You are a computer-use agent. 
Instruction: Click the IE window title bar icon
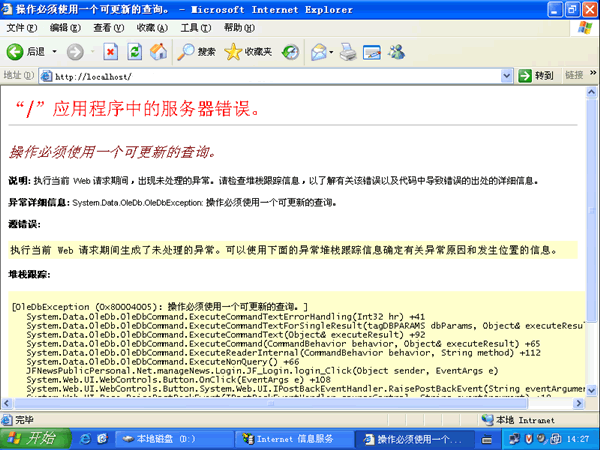click(7, 9)
